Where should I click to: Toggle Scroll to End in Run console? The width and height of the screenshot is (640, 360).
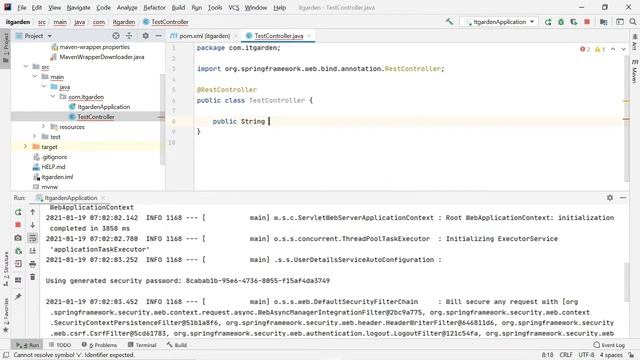pyautogui.click(x=33, y=251)
